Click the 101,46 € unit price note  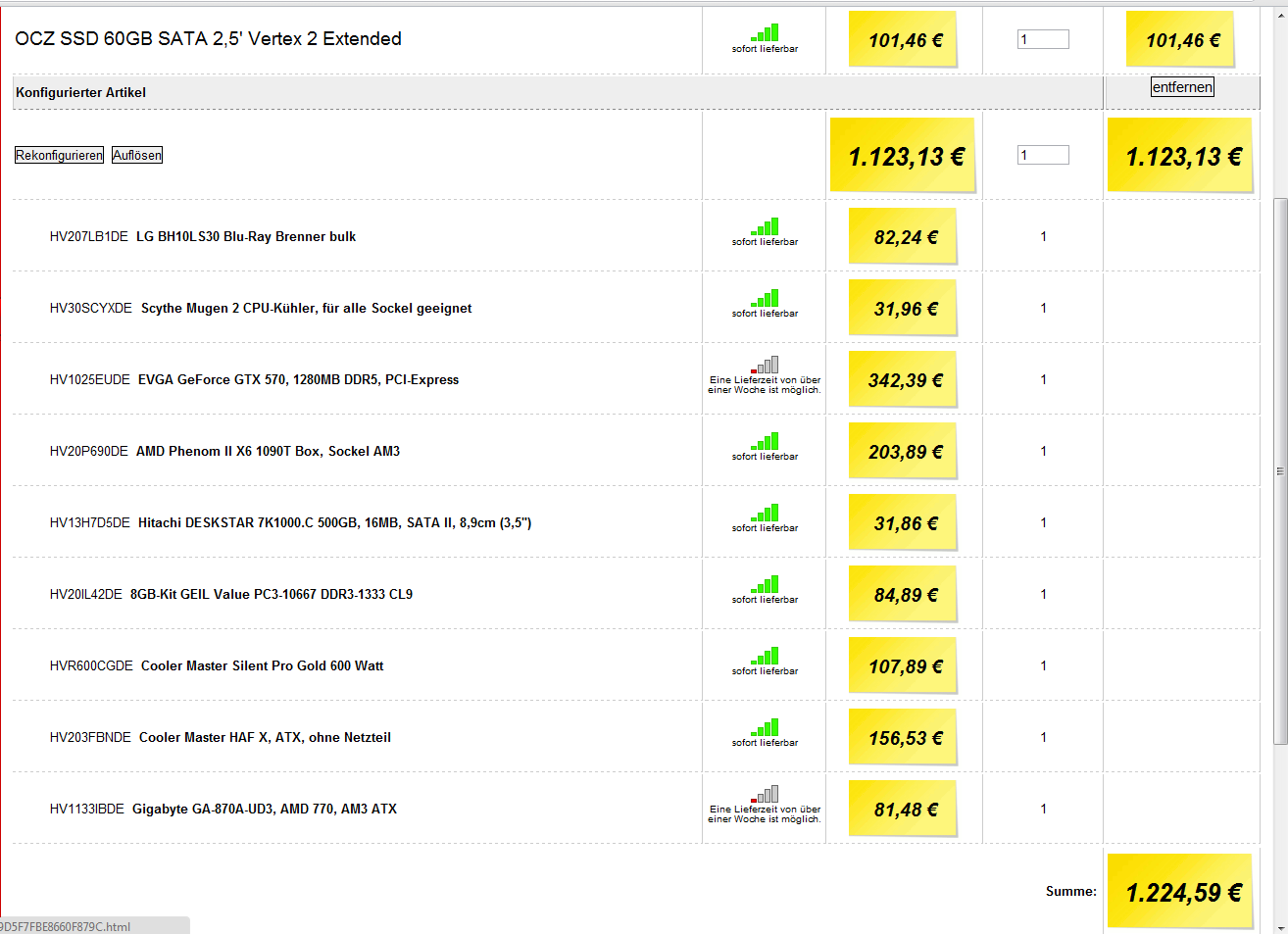(903, 40)
